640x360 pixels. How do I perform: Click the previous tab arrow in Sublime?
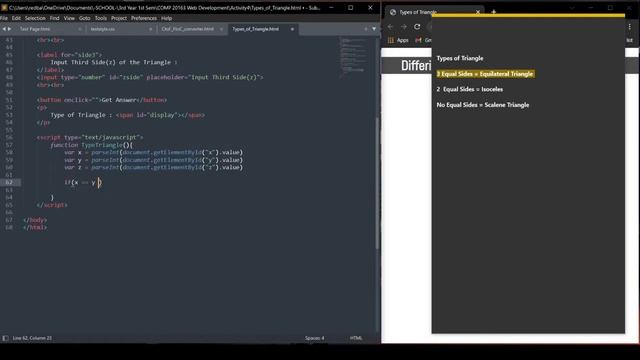click(x=4, y=29)
